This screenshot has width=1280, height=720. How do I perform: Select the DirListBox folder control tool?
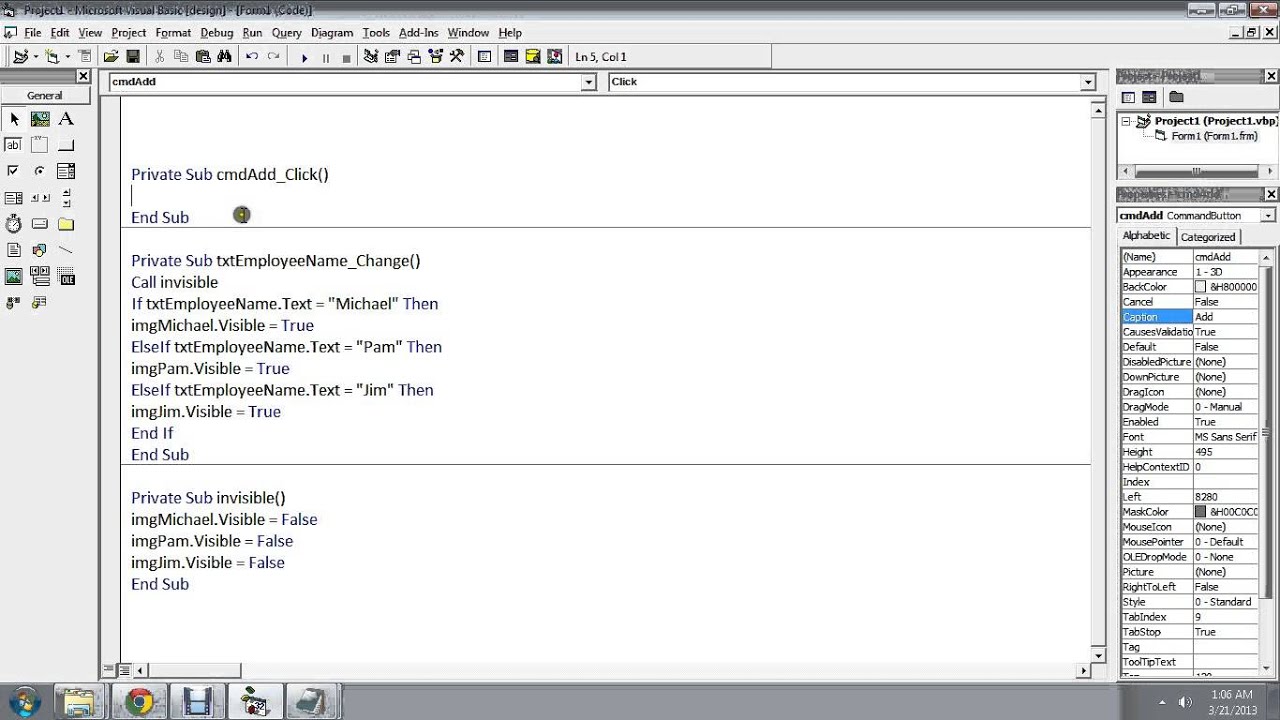click(66, 224)
